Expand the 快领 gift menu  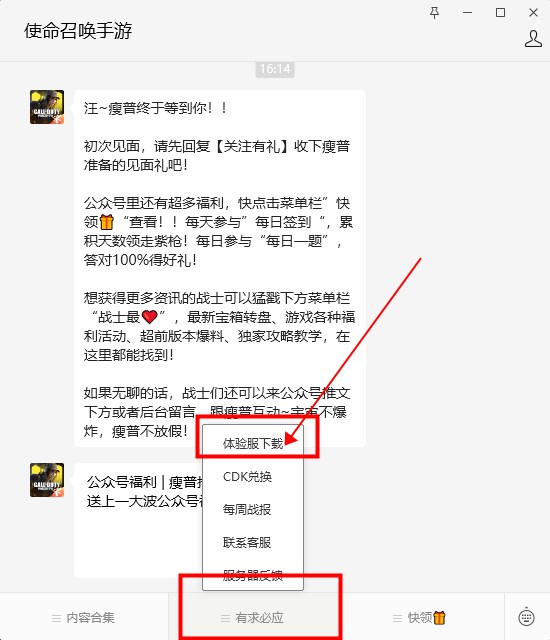point(420,618)
